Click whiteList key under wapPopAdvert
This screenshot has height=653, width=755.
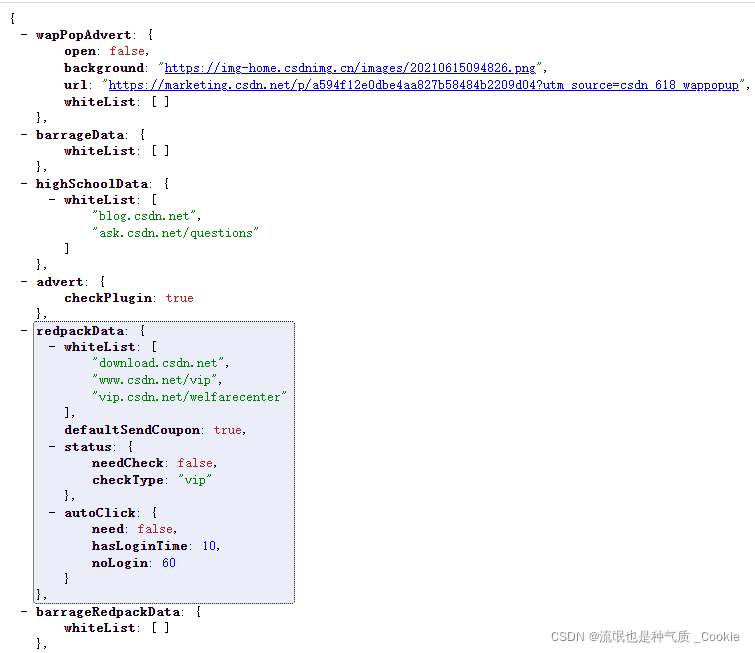coord(99,102)
